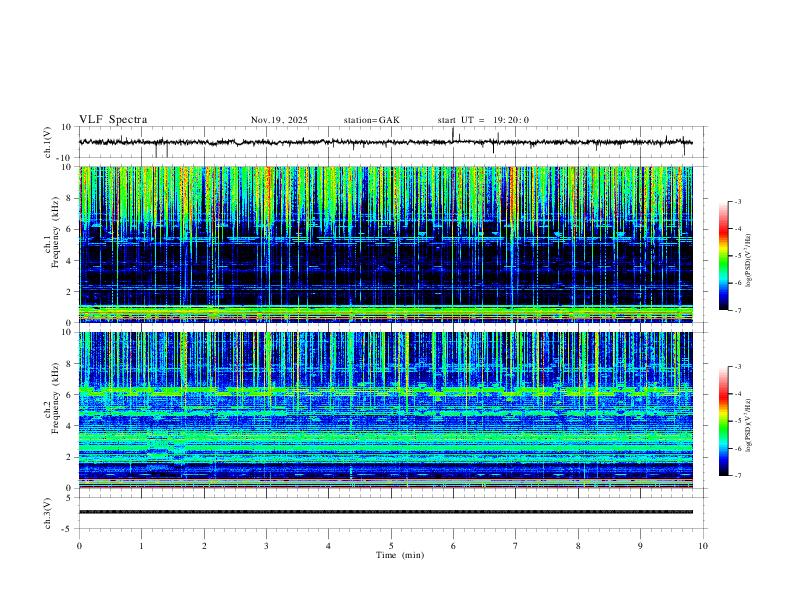Click the time axis tick label '5'

tap(391, 546)
